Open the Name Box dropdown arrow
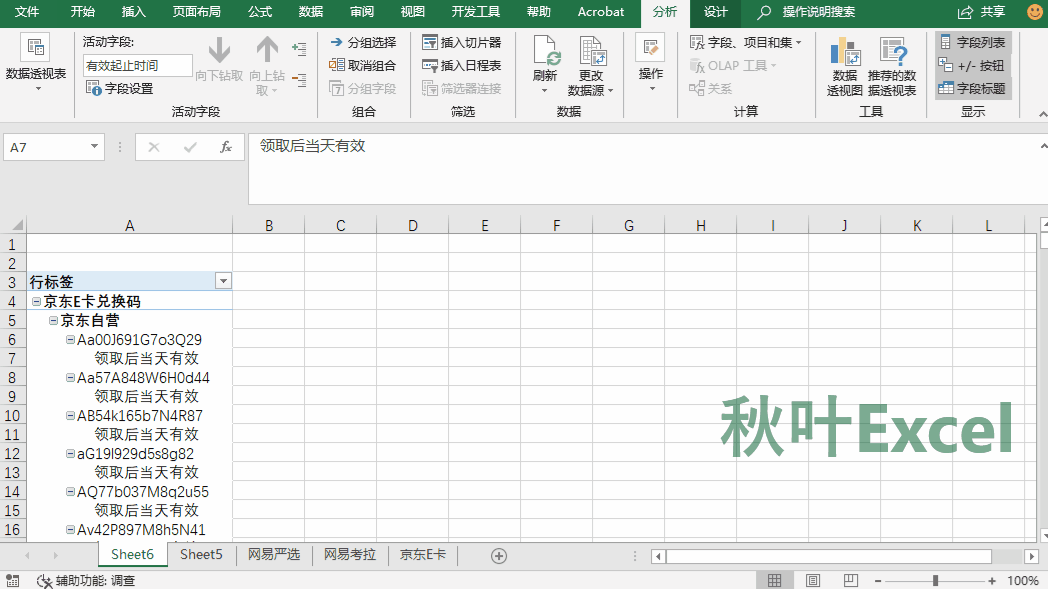Screen dimensions: 1048x589 (94, 146)
